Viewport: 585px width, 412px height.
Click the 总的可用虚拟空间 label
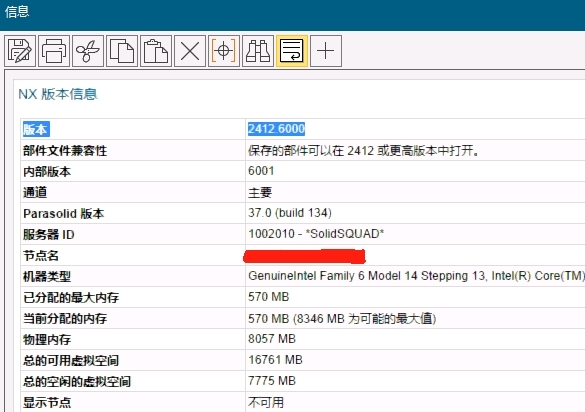[71, 360]
